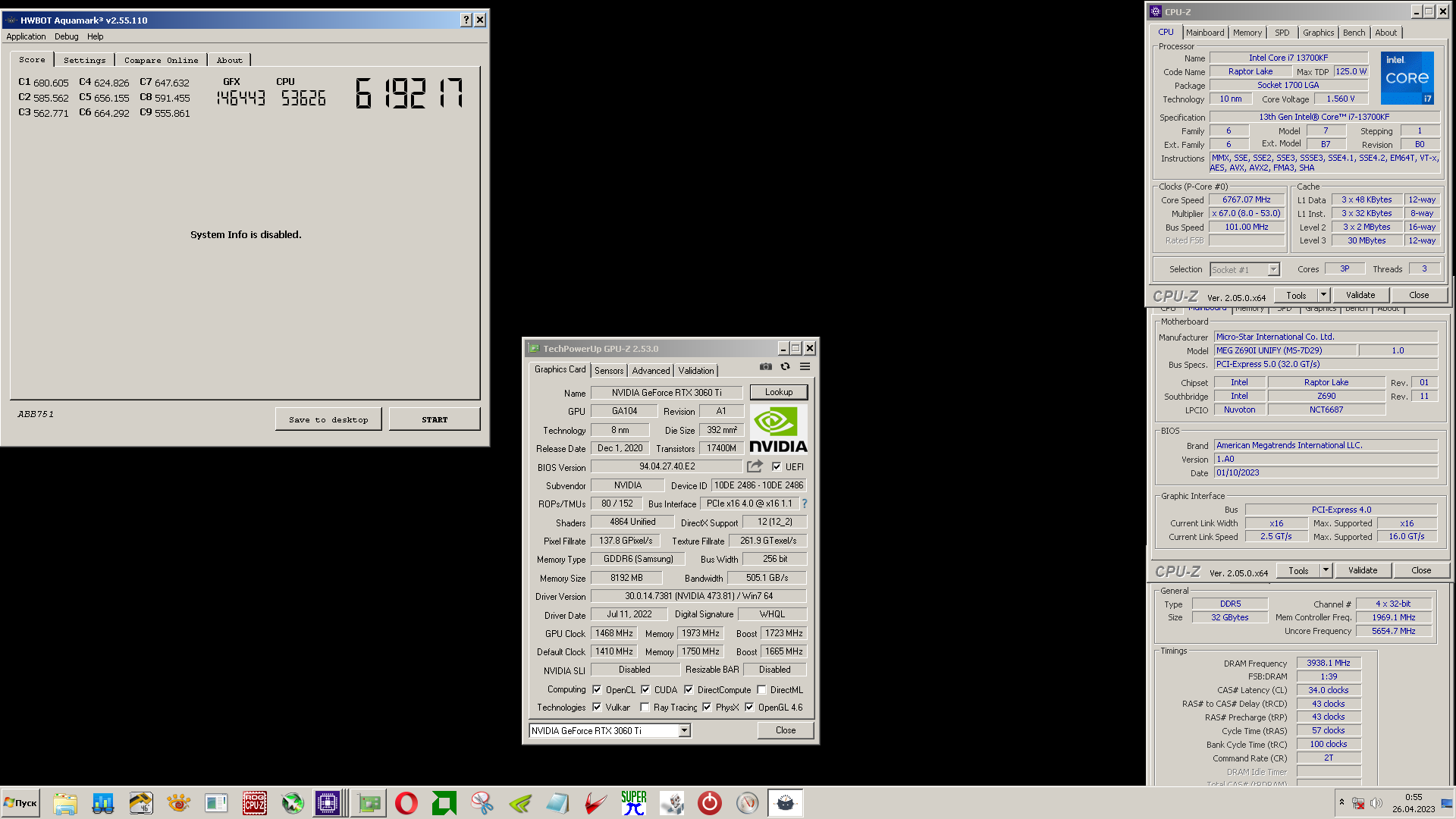This screenshot has width=1456, height=819.
Task: Click the BIOS export share icon
Action: click(x=755, y=466)
